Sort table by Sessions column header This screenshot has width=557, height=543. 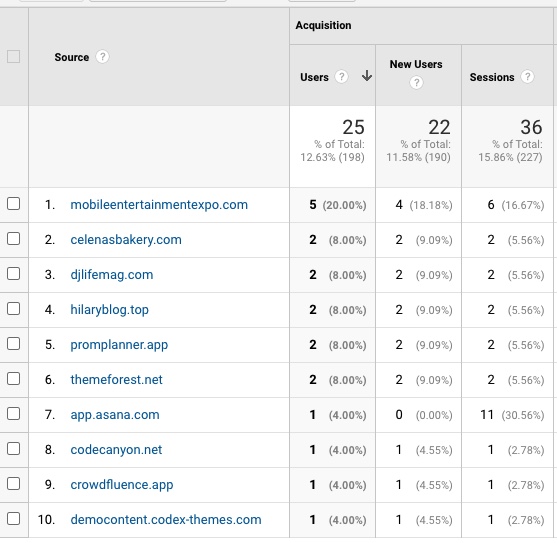coord(492,77)
